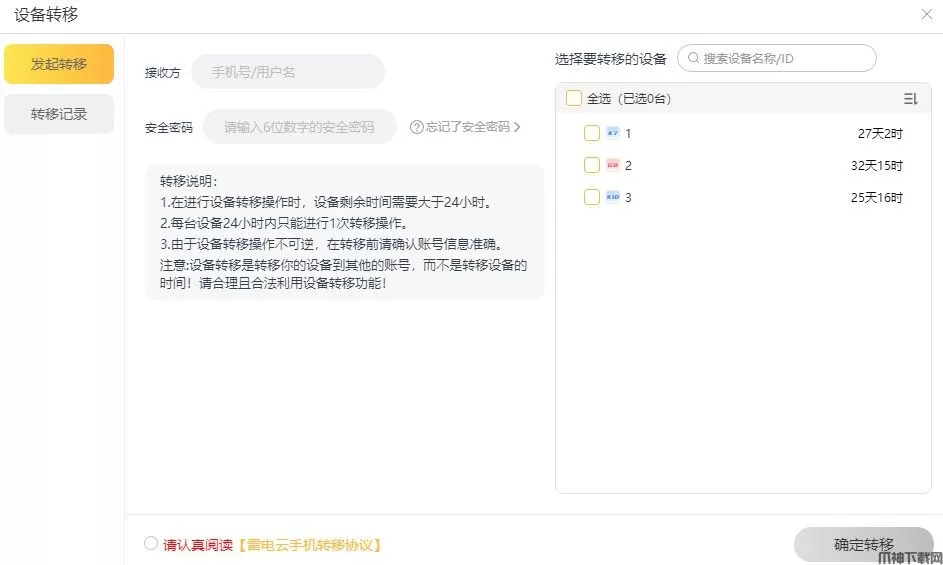The width and height of the screenshot is (943, 565).
Task: Tick the 全选 select-all checkbox
Action: [x=574, y=98]
